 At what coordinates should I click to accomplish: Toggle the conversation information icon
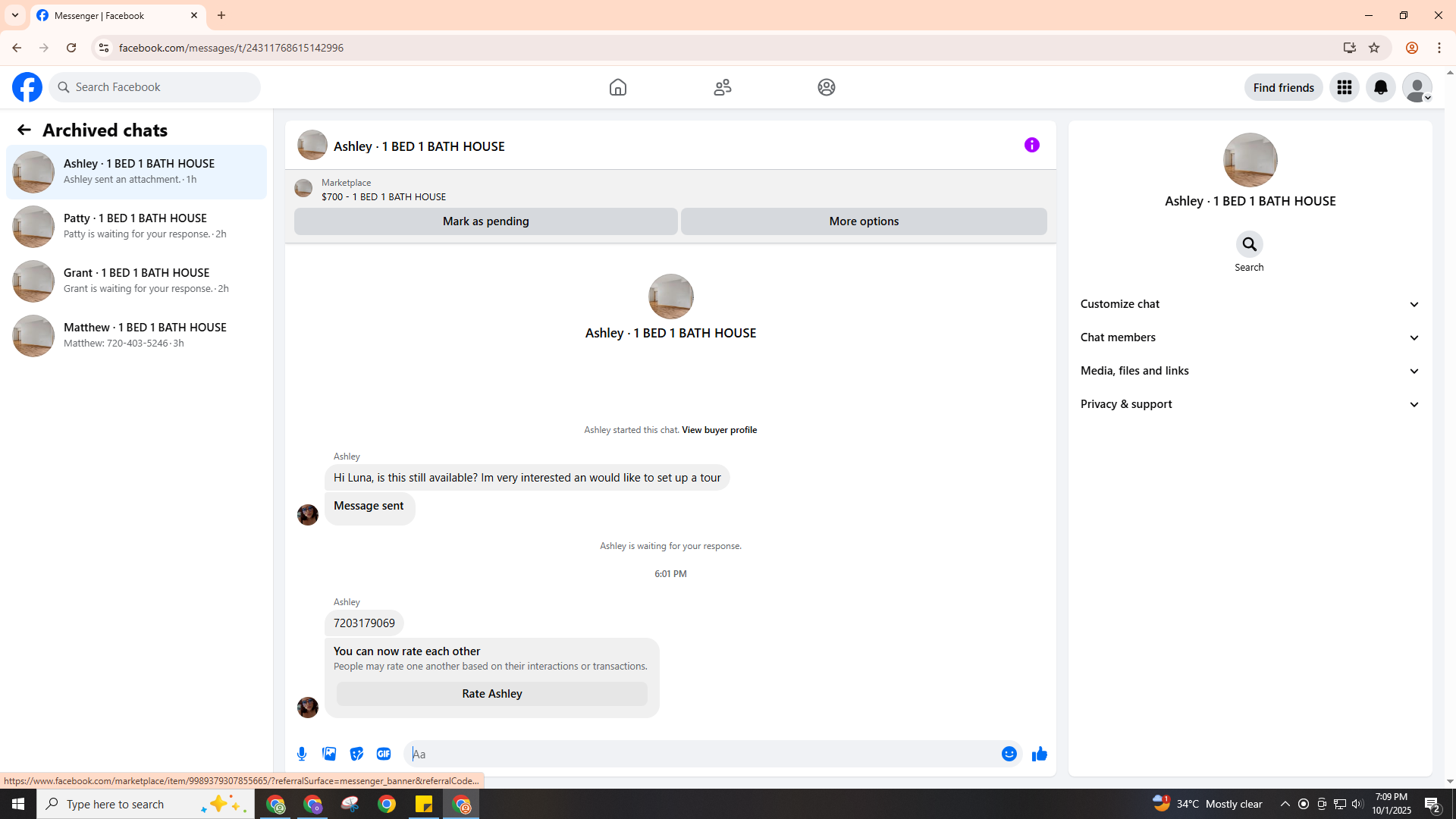tap(1032, 145)
